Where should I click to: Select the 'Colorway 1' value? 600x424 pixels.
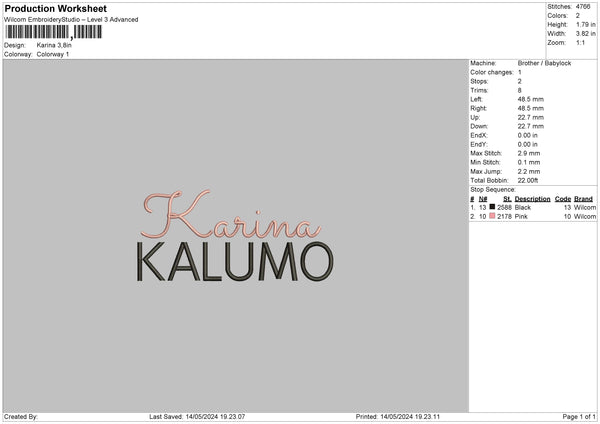coord(53,54)
